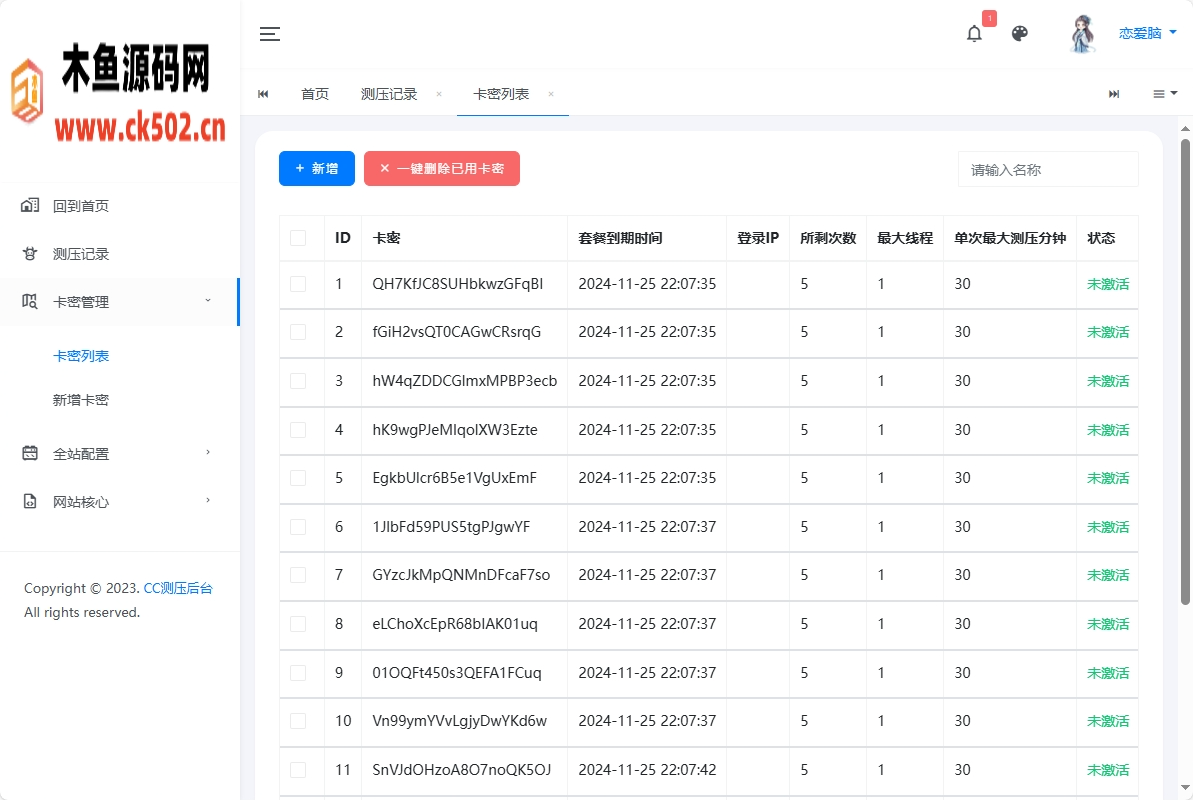Click the 网站核心 file icon
The image size is (1193, 800).
point(30,501)
